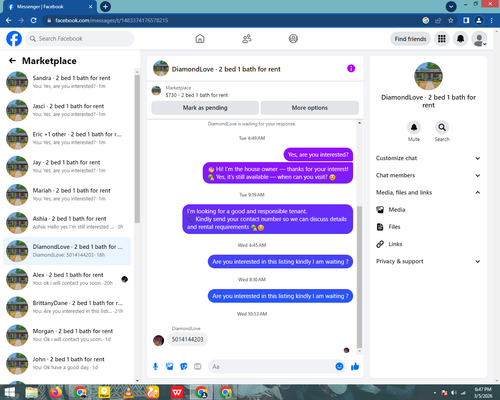Click the browser address bar URL
The image size is (500, 400).
112,20
